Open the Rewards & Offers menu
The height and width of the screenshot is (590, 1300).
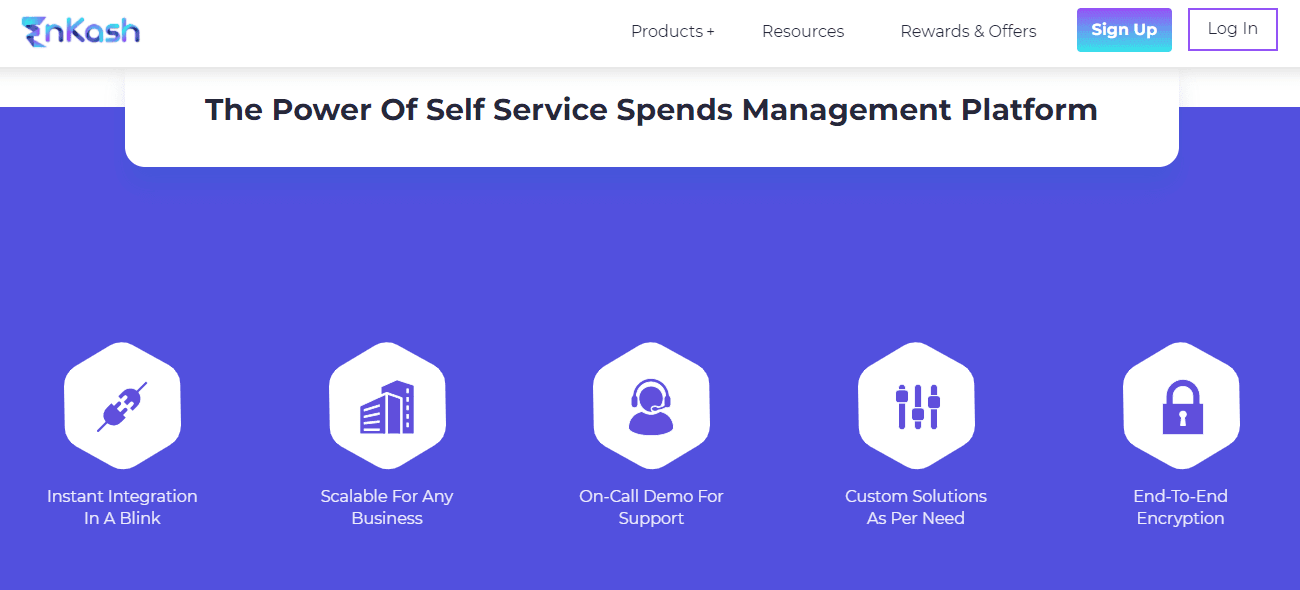tap(968, 31)
